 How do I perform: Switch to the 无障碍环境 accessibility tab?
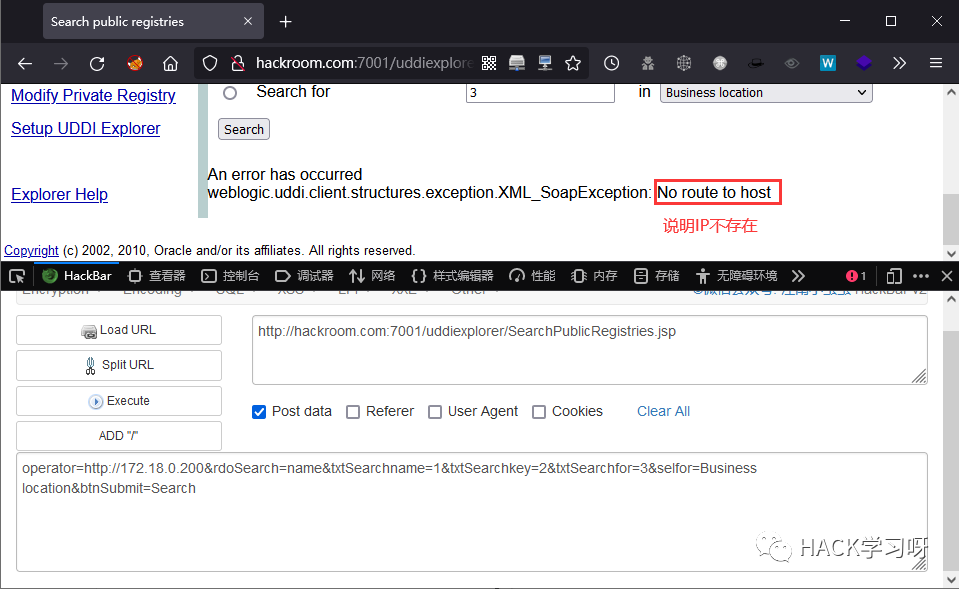[x=737, y=276]
